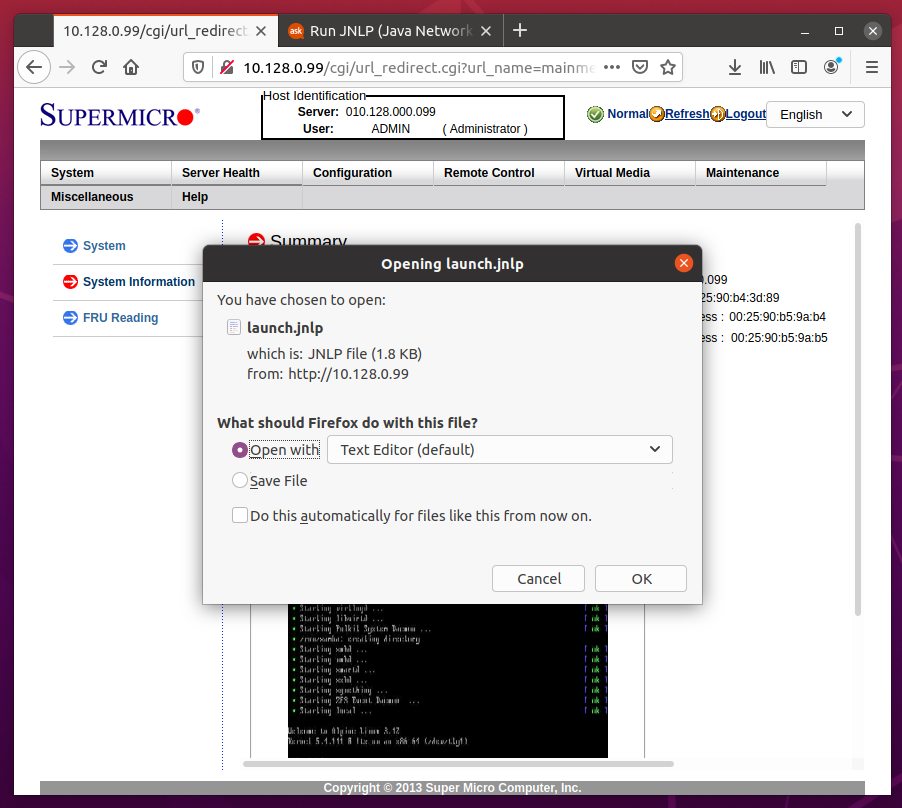Open the Remote Control menu
Viewport: 902px width, 808px height.
tap(499, 173)
